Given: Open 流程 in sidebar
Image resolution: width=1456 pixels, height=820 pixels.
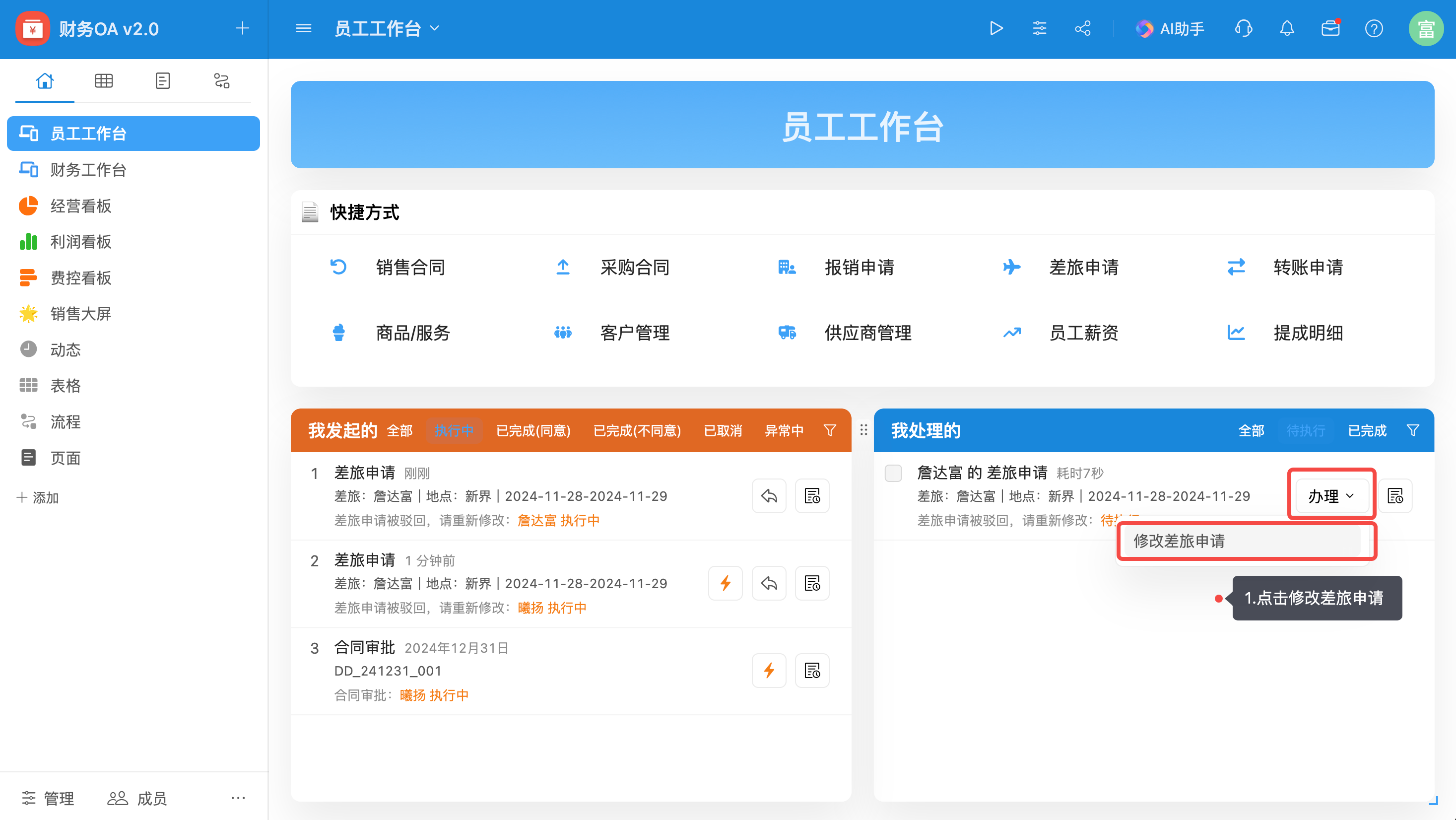Looking at the screenshot, I should [x=133, y=421].
